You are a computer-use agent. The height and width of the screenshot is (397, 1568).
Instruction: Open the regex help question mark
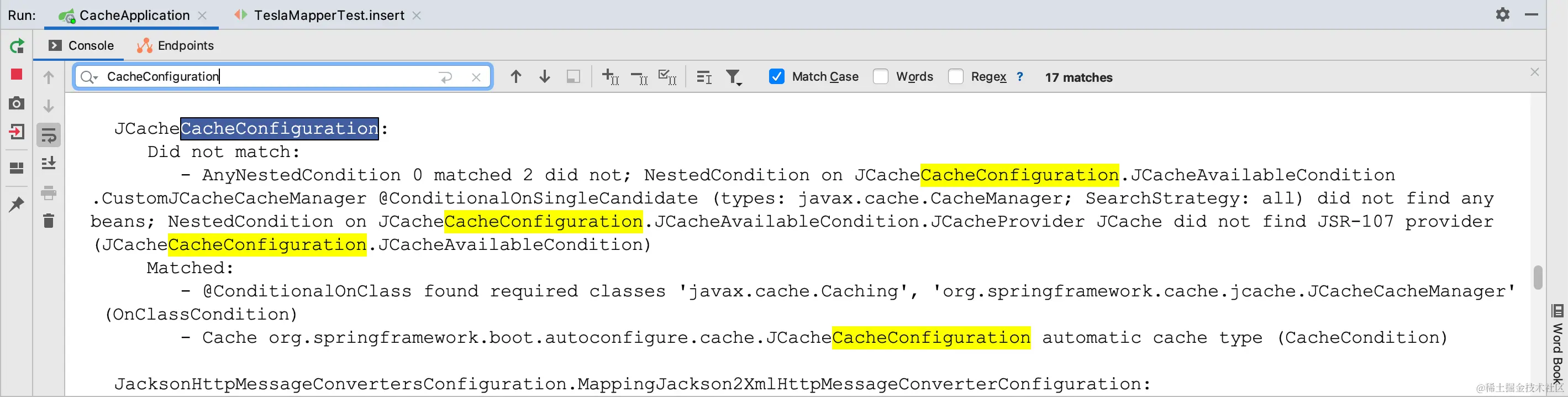click(1020, 77)
